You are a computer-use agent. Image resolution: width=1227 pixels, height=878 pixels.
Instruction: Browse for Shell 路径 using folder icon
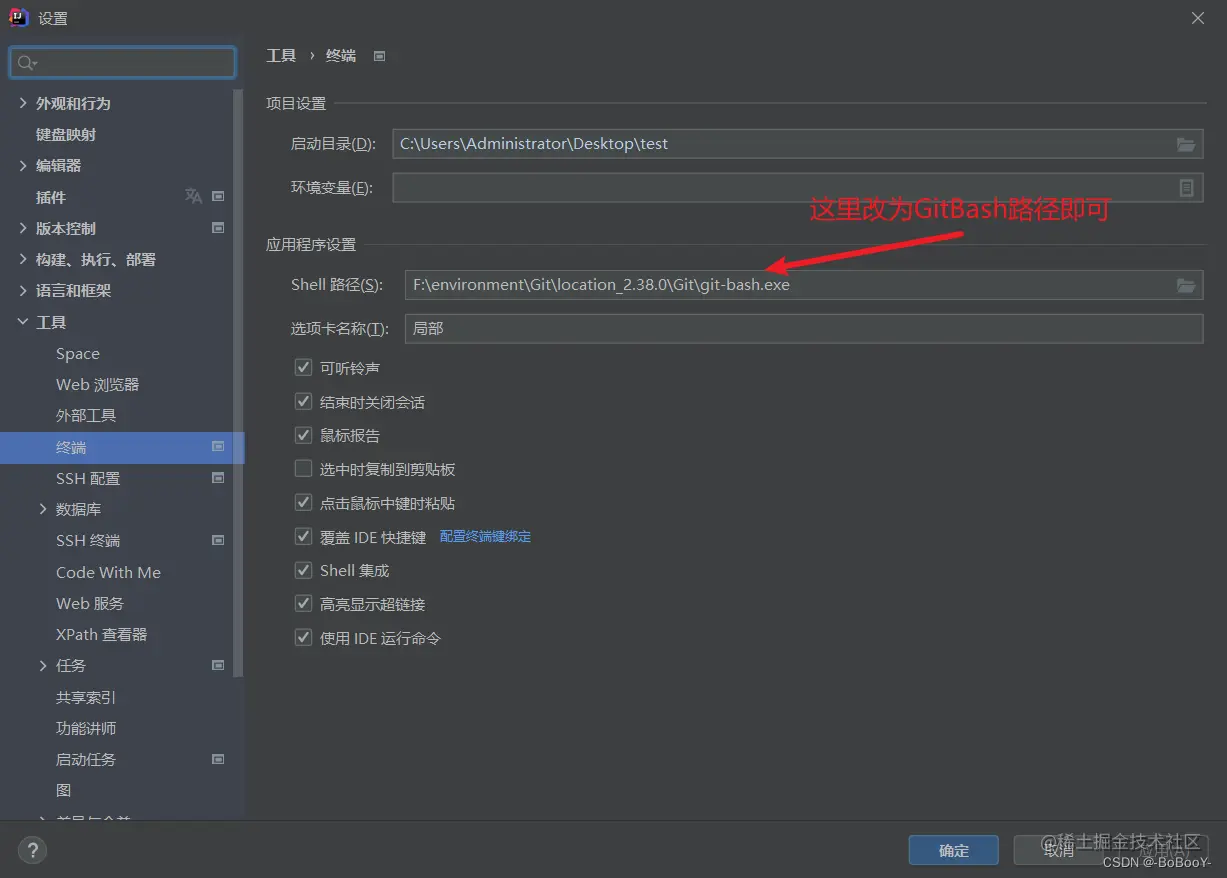click(x=1186, y=285)
